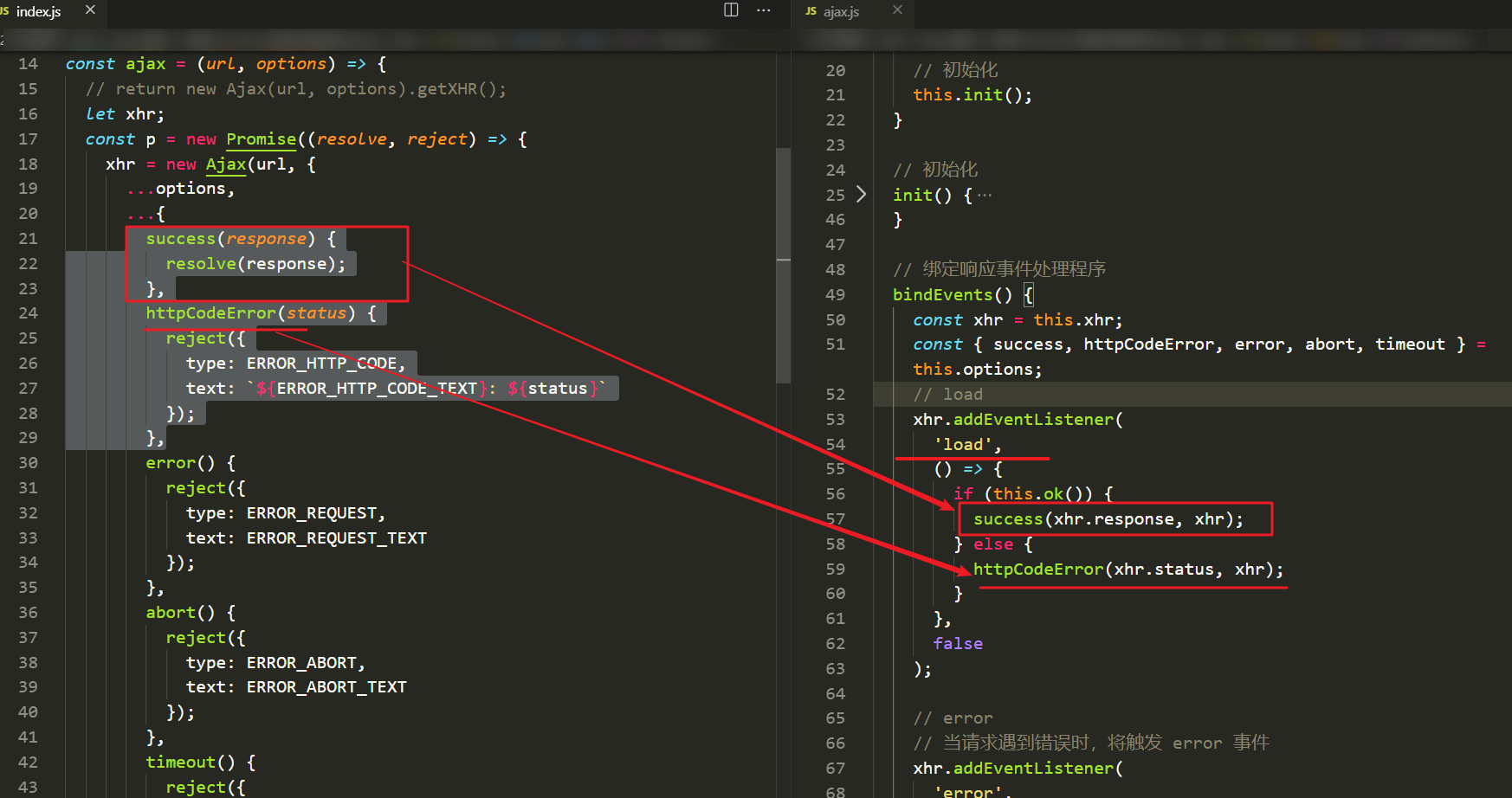Click 'resolve(response);' call
1512x798 pixels.
tap(255, 264)
